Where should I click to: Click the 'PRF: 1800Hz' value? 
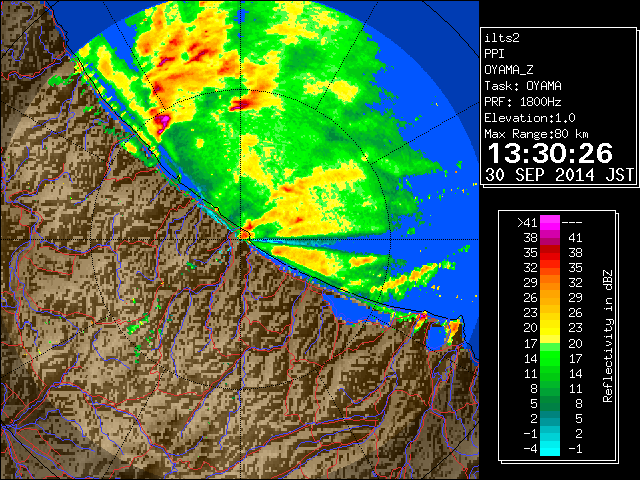523,102
